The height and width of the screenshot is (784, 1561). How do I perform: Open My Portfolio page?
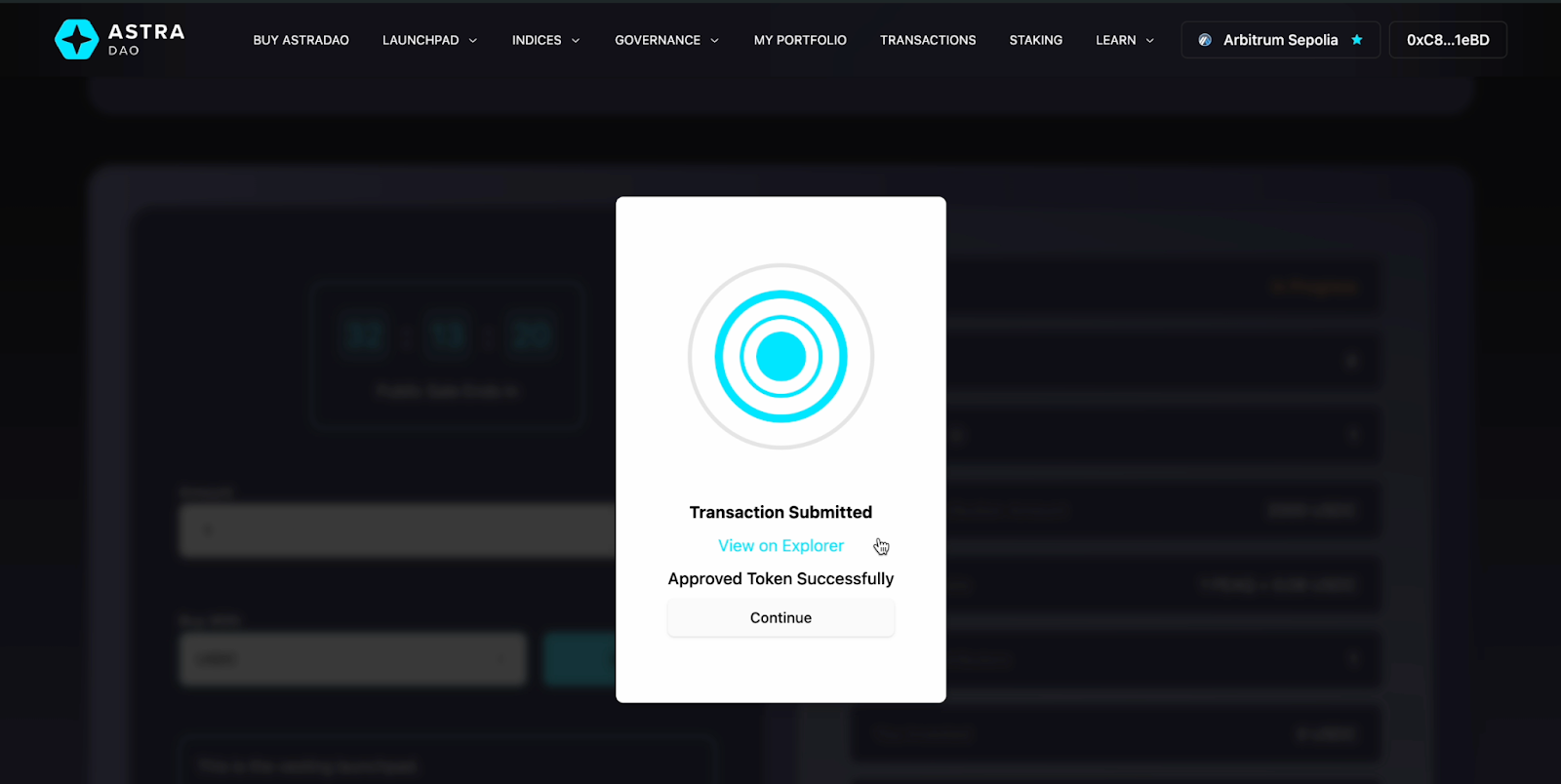pyautogui.click(x=800, y=40)
